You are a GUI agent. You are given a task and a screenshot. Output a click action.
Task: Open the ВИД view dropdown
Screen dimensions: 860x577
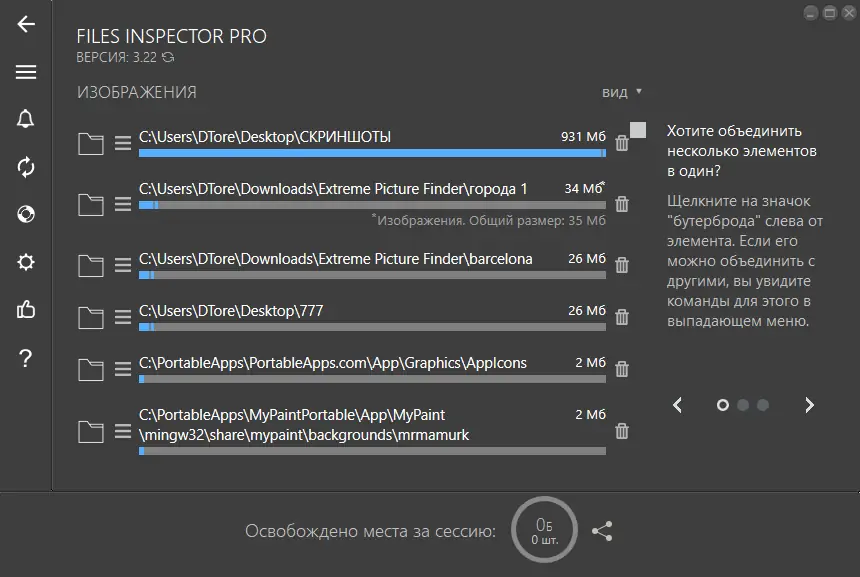click(621, 92)
